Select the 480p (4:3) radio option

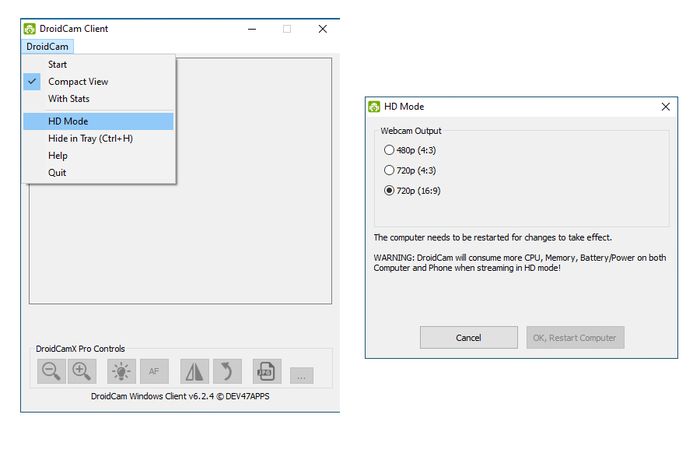coord(389,150)
